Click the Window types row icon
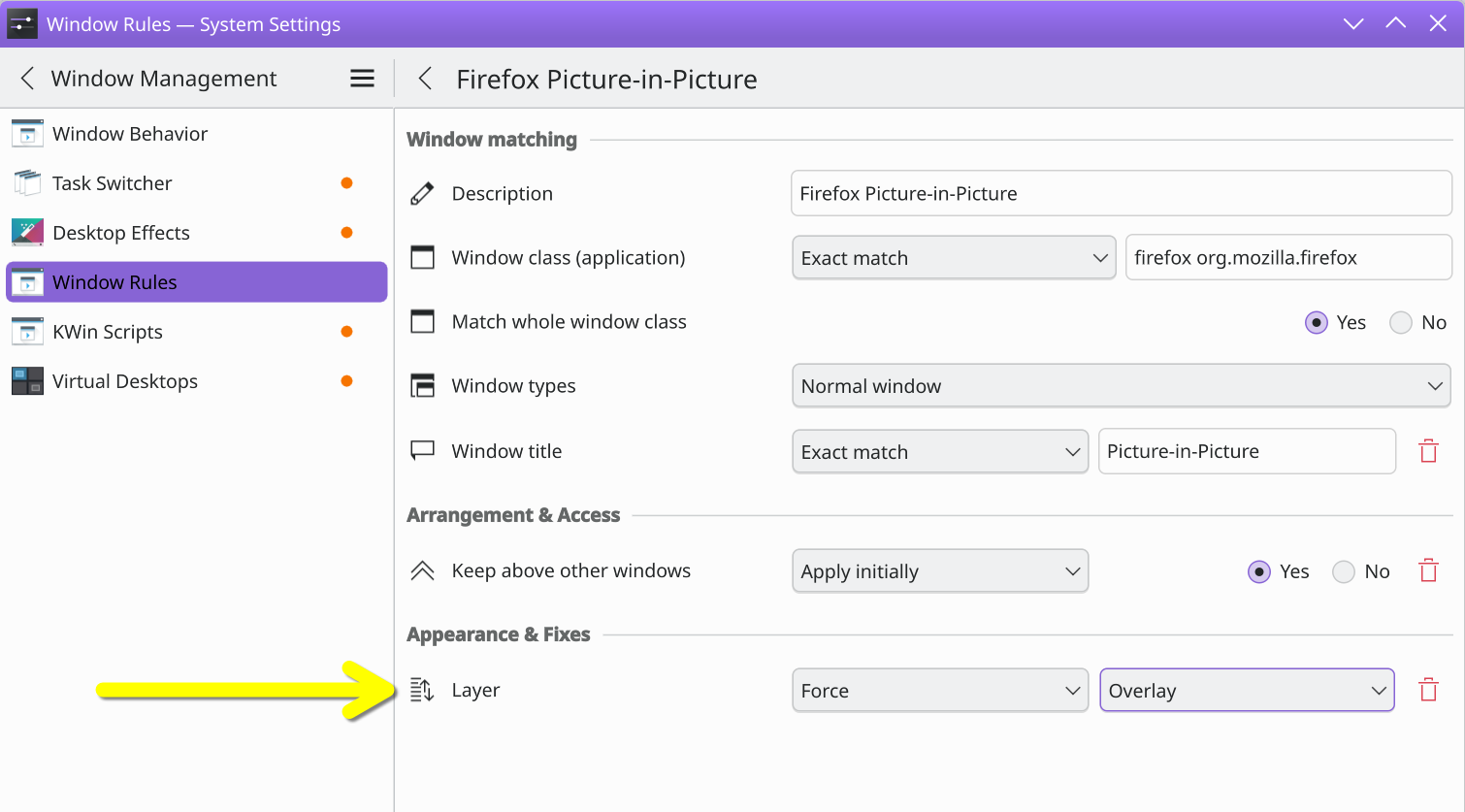 (x=422, y=386)
